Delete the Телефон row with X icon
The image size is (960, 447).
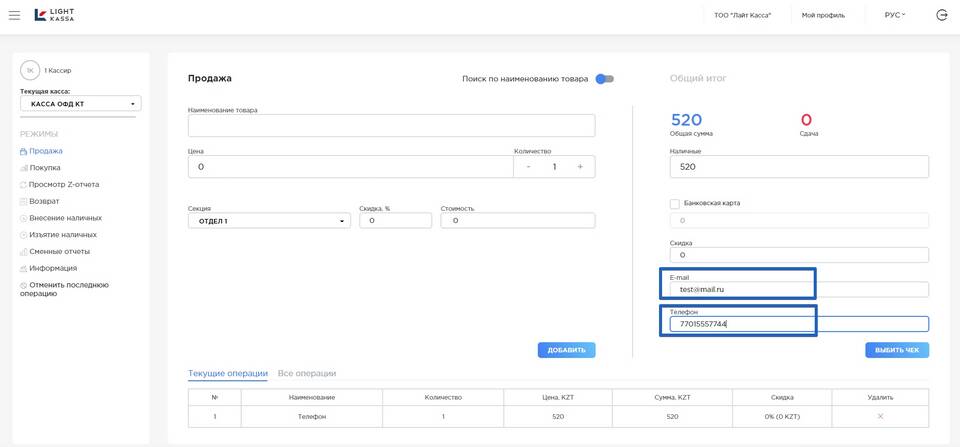click(880, 416)
